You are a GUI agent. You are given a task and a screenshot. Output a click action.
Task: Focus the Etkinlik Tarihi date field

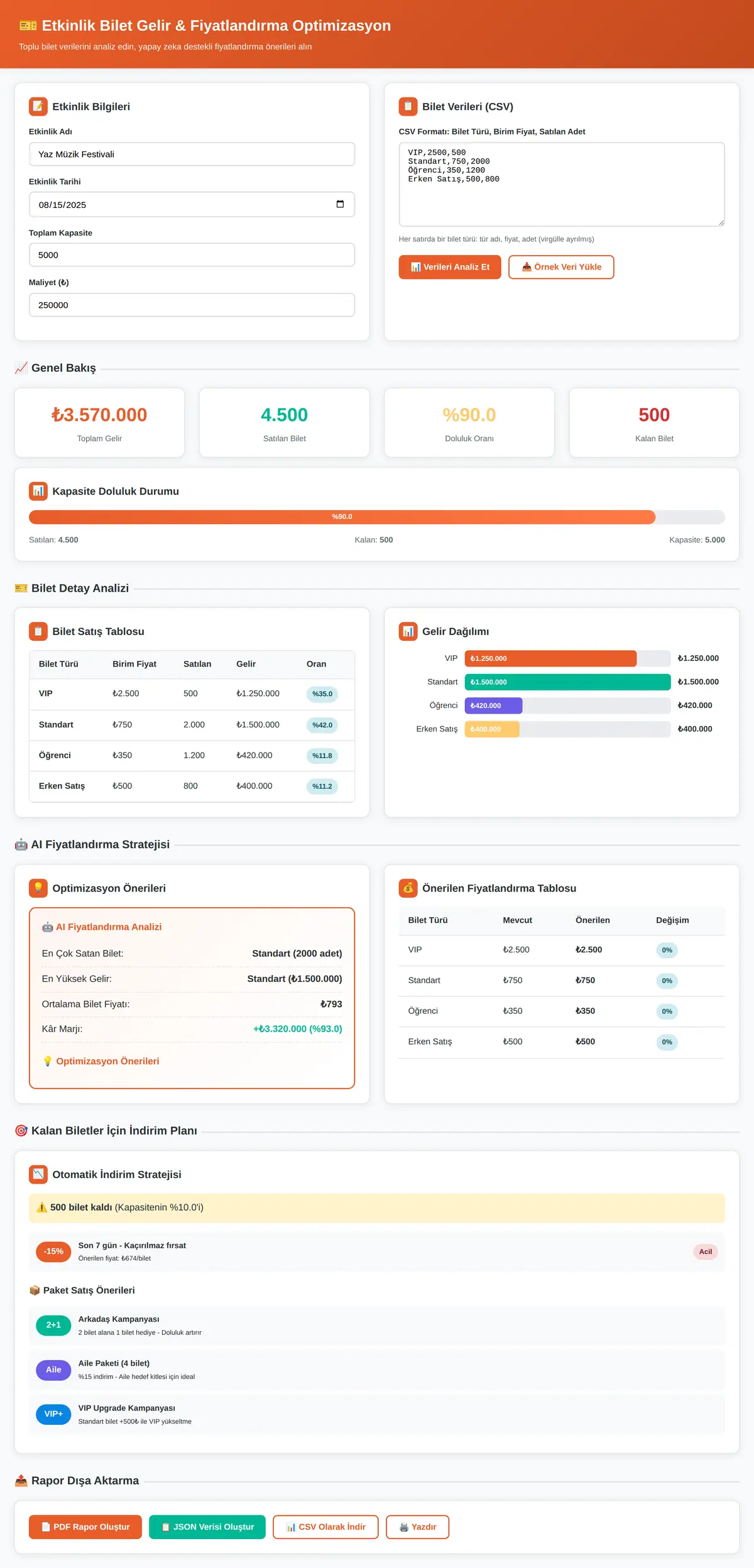[192, 204]
